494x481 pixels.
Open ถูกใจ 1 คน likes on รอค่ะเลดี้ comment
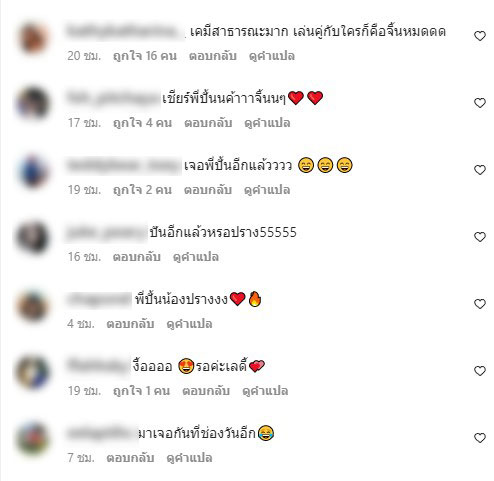click(141, 391)
